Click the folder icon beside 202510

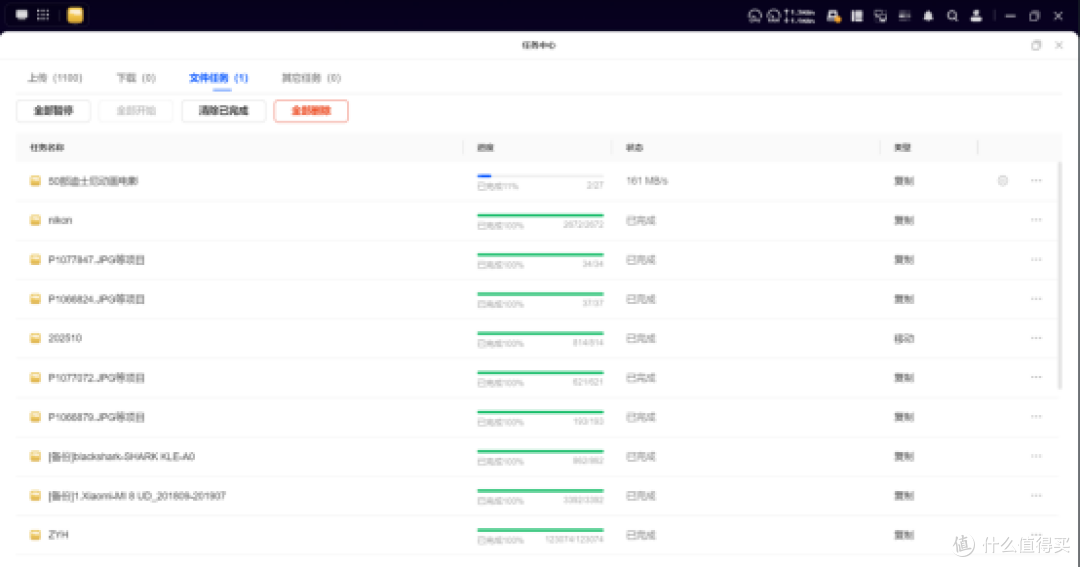pyautogui.click(x=35, y=338)
